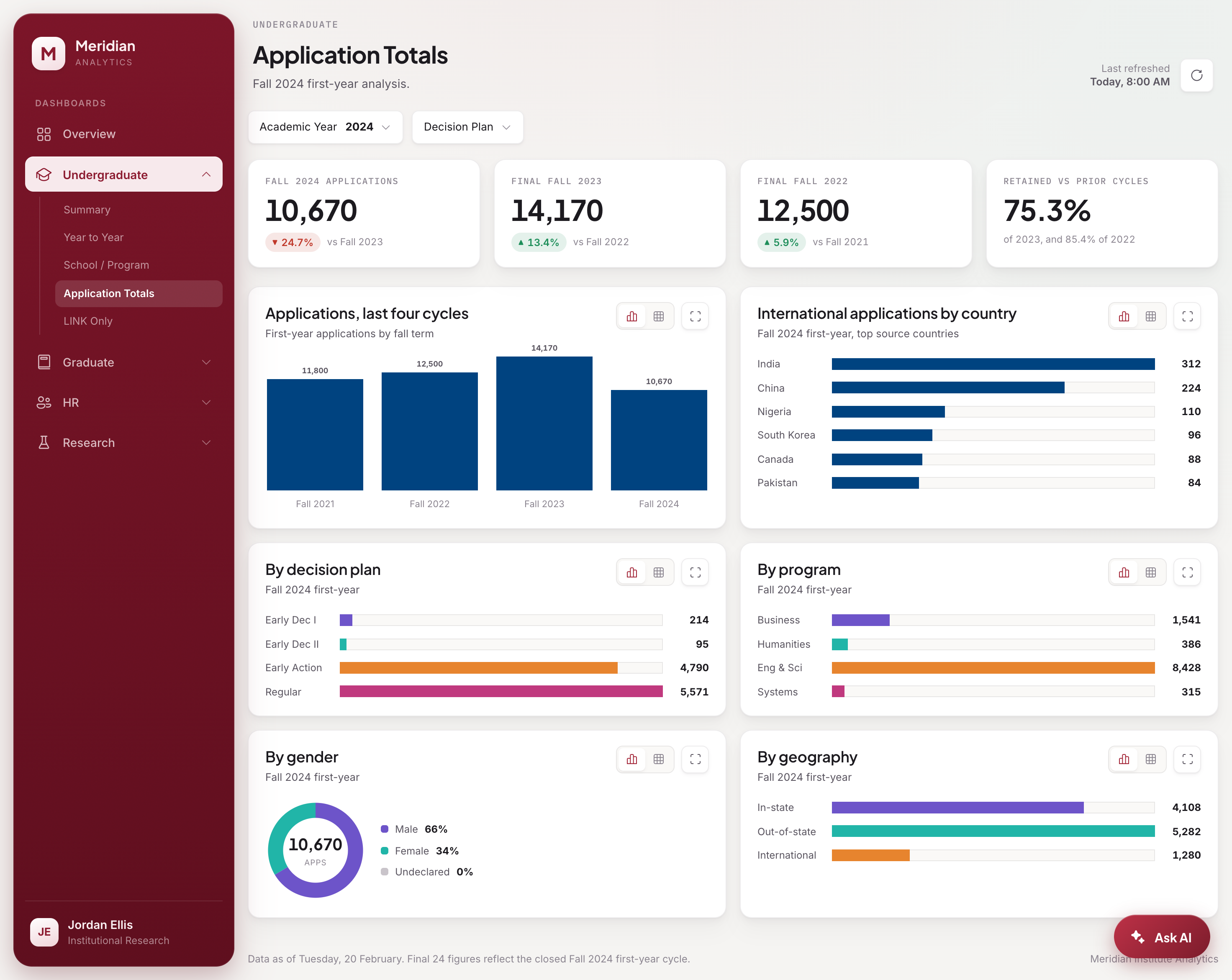Expand the By program card fullscreen
This screenshot has width=1232, height=980.
coord(1187,572)
